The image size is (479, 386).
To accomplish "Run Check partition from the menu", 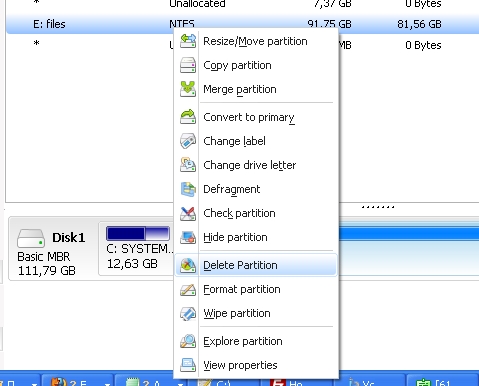I will point(256,213).
